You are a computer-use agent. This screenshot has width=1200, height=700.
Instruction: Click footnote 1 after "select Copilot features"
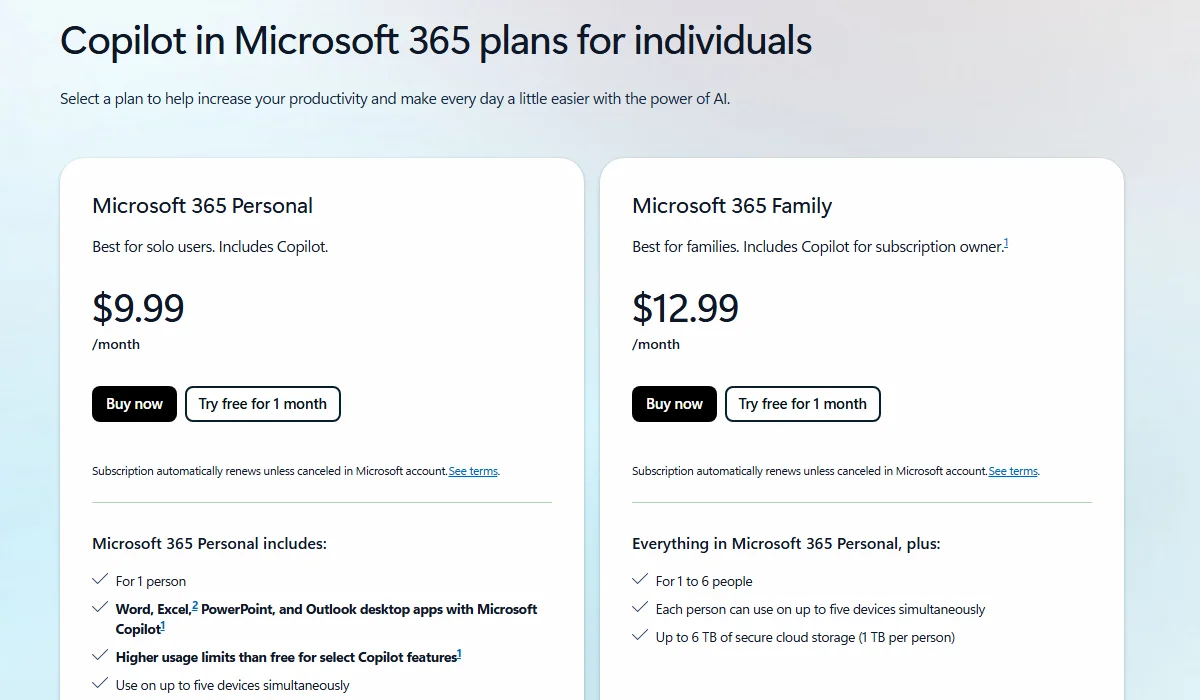pos(460,650)
